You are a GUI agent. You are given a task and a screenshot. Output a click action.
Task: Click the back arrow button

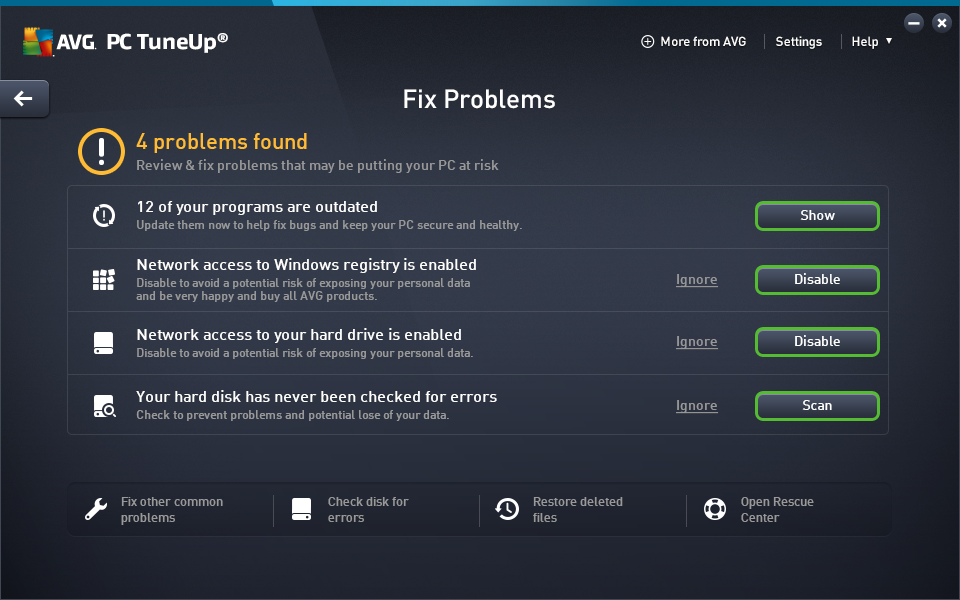click(23, 98)
